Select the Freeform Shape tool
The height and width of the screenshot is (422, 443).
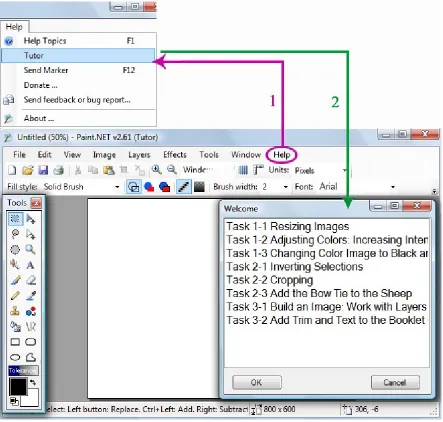click(31, 357)
